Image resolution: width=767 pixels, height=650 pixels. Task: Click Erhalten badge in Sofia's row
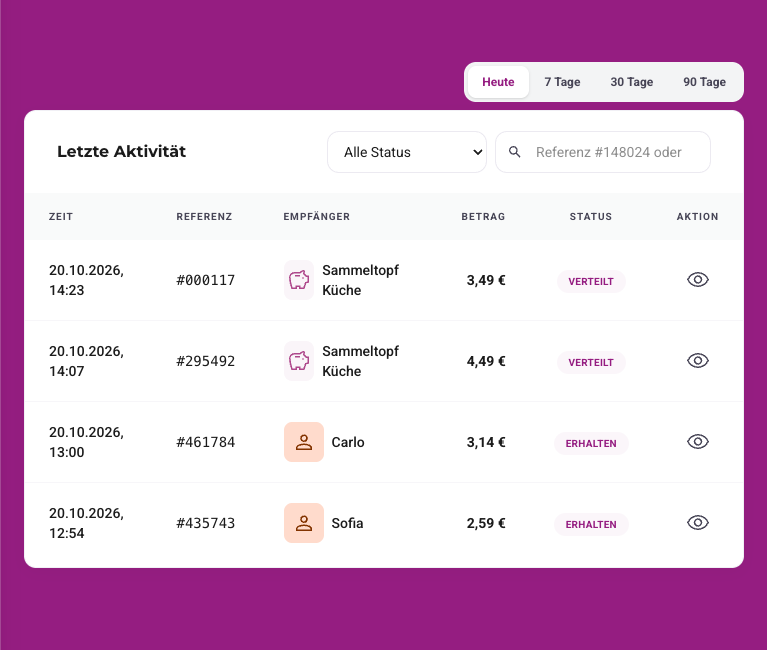pyautogui.click(x=591, y=524)
